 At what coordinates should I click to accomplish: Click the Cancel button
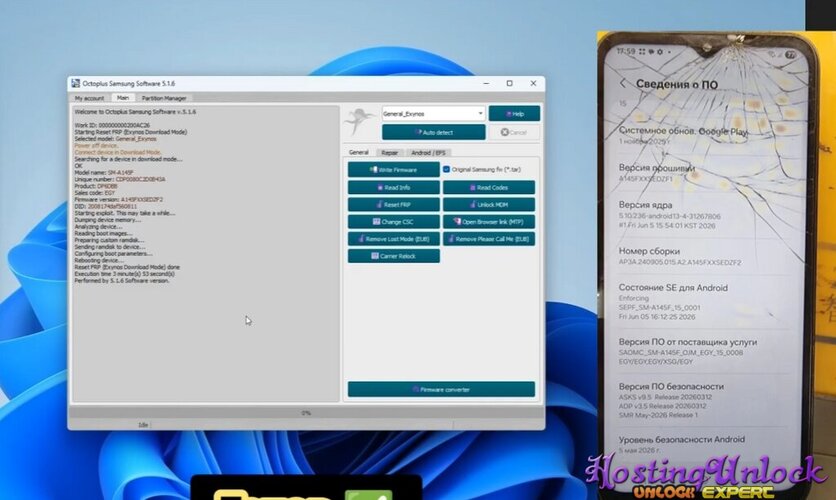tap(514, 132)
